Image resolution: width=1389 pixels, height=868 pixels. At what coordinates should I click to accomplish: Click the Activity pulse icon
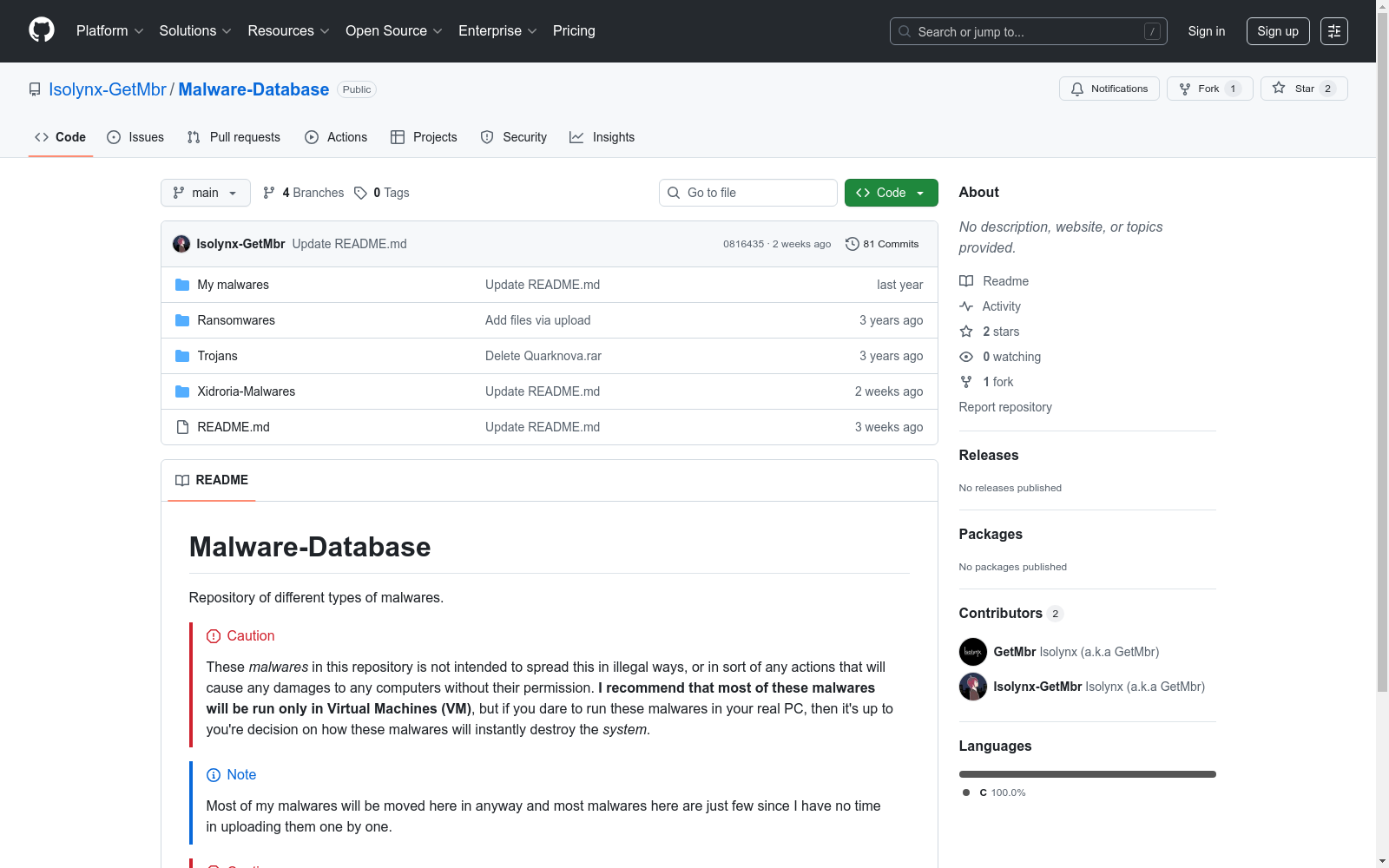point(966,306)
